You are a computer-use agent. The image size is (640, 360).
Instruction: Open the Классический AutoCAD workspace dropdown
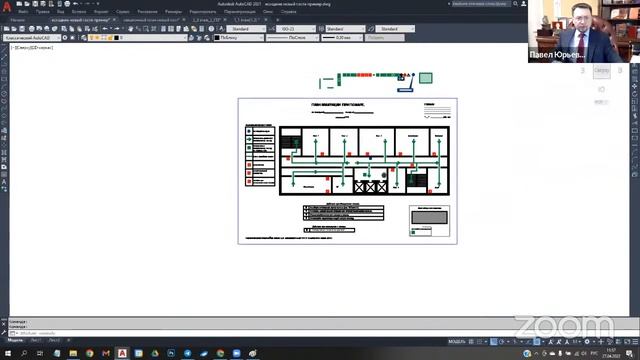point(32,38)
